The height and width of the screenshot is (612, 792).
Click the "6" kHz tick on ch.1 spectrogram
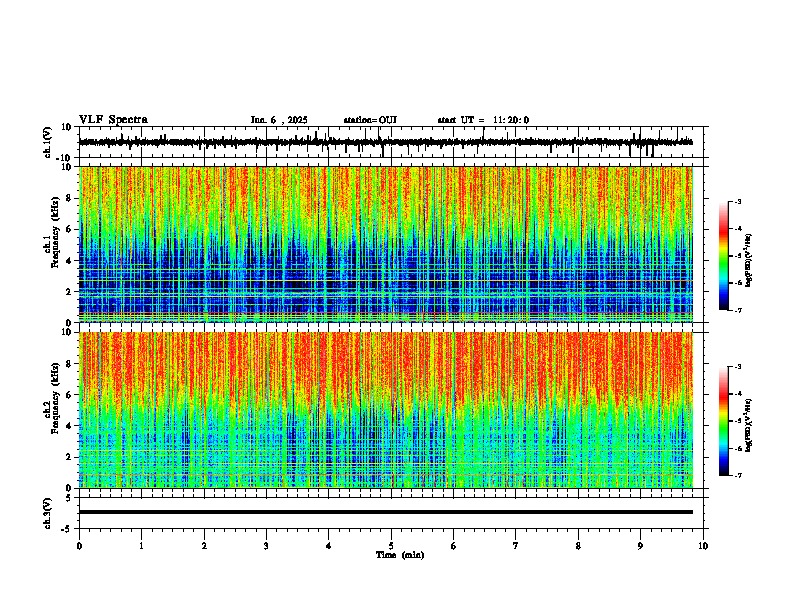70,229
